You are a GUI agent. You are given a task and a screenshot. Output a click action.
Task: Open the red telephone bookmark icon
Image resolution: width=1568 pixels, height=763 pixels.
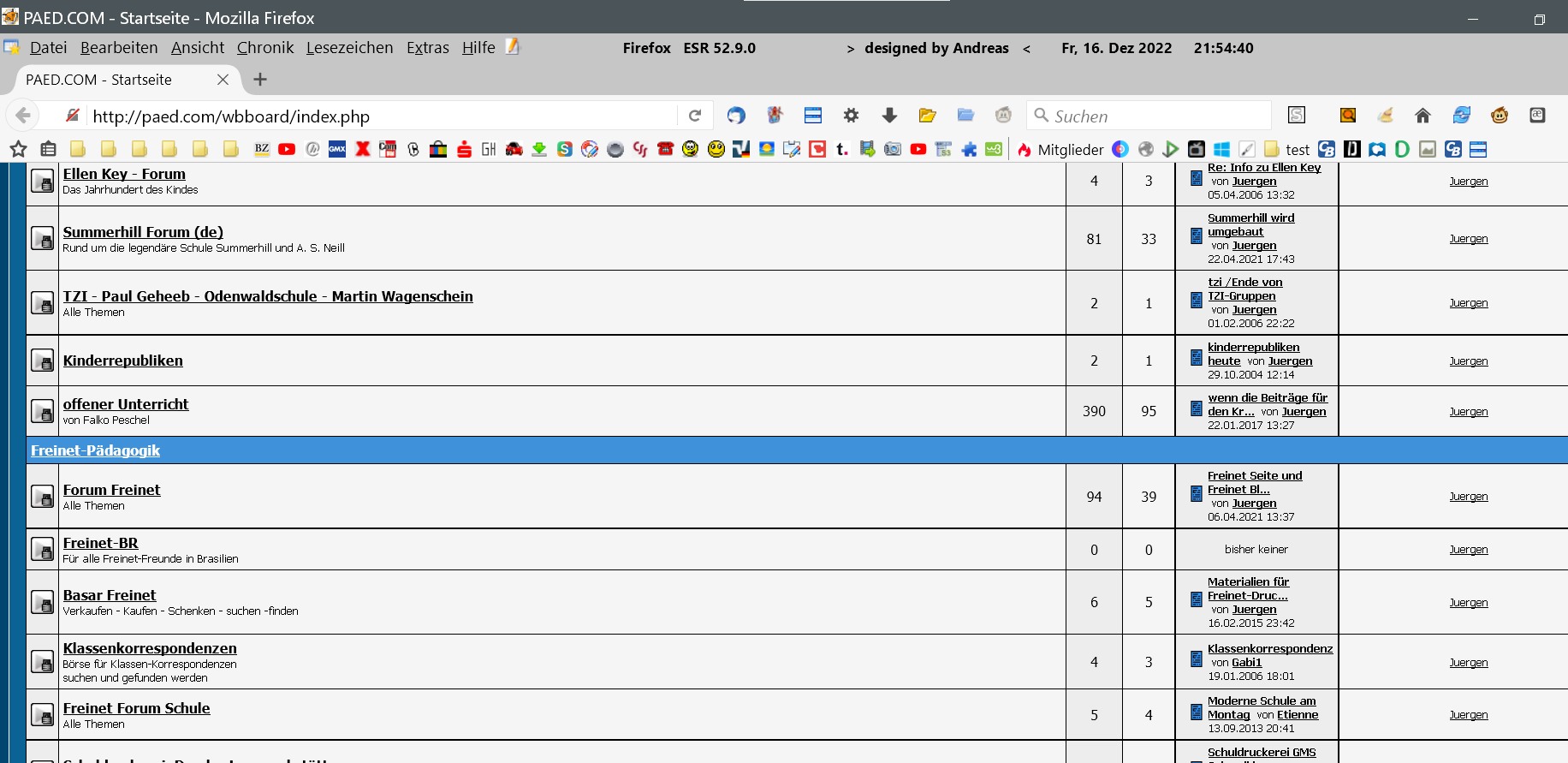click(665, 149)
